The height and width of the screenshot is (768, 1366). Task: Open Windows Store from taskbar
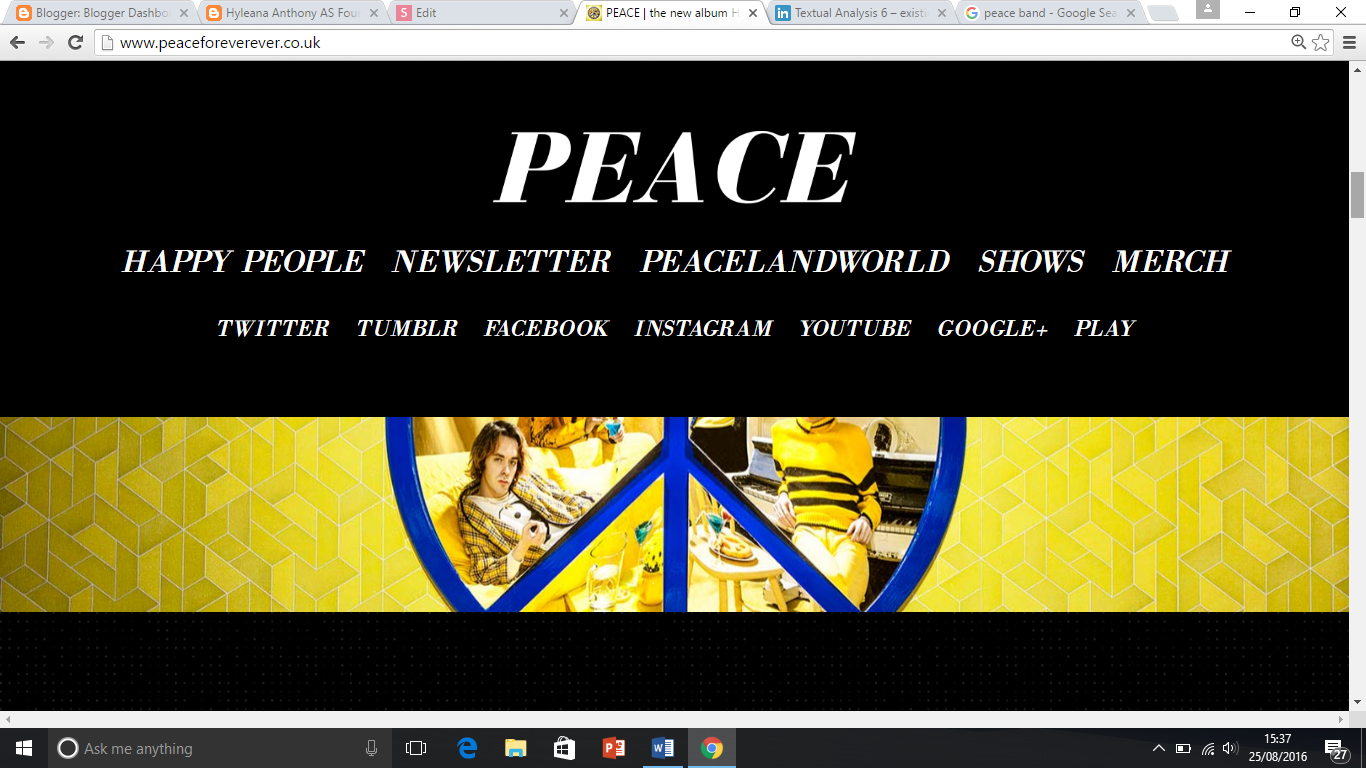(564, 748)
